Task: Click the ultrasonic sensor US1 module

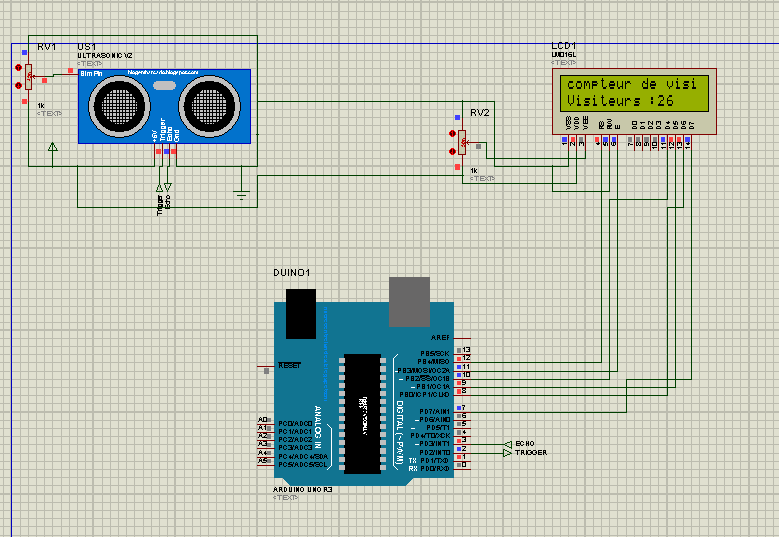Action: (165, 104)
